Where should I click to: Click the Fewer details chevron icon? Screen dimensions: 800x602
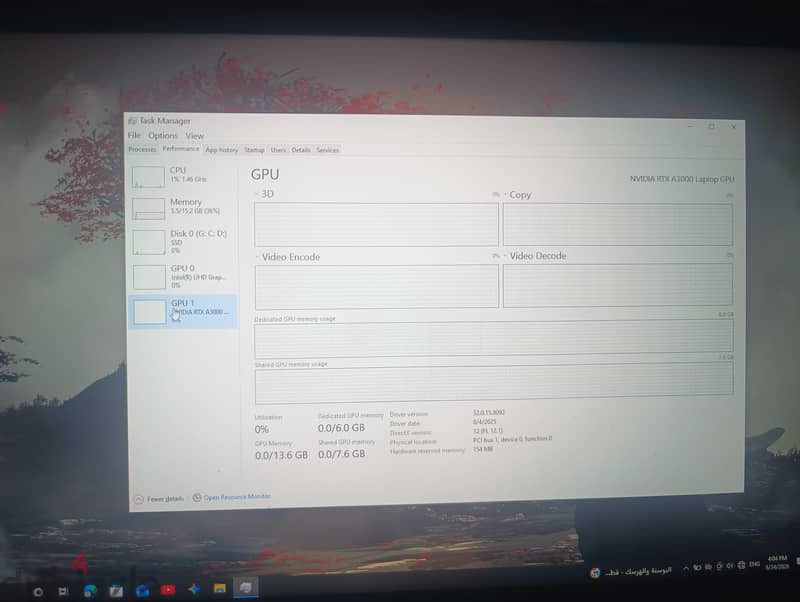pyautogui.click(x=139, y=499)
